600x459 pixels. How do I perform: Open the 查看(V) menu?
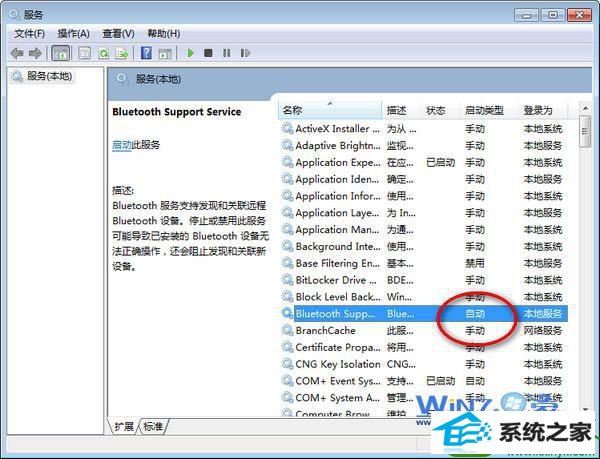point(118,34)
